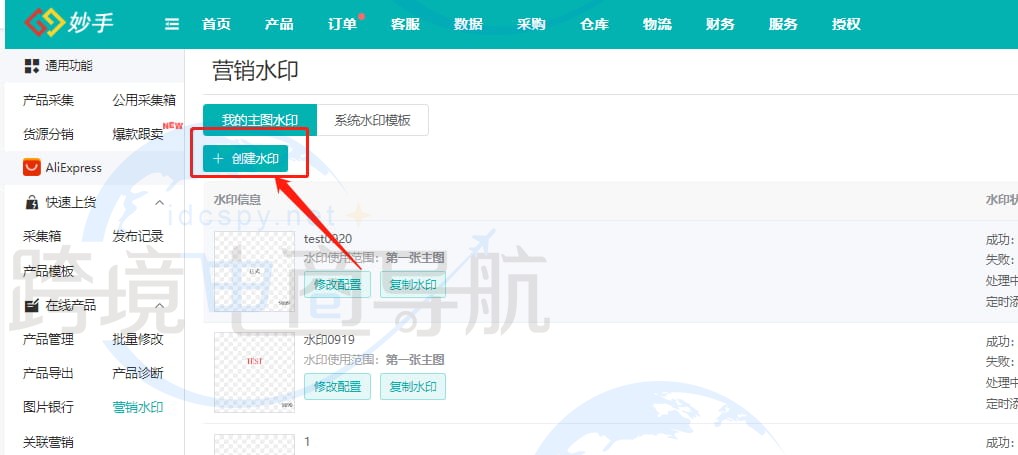
Task: Open the 产品 top menu
Action: (x=279, y=25)
